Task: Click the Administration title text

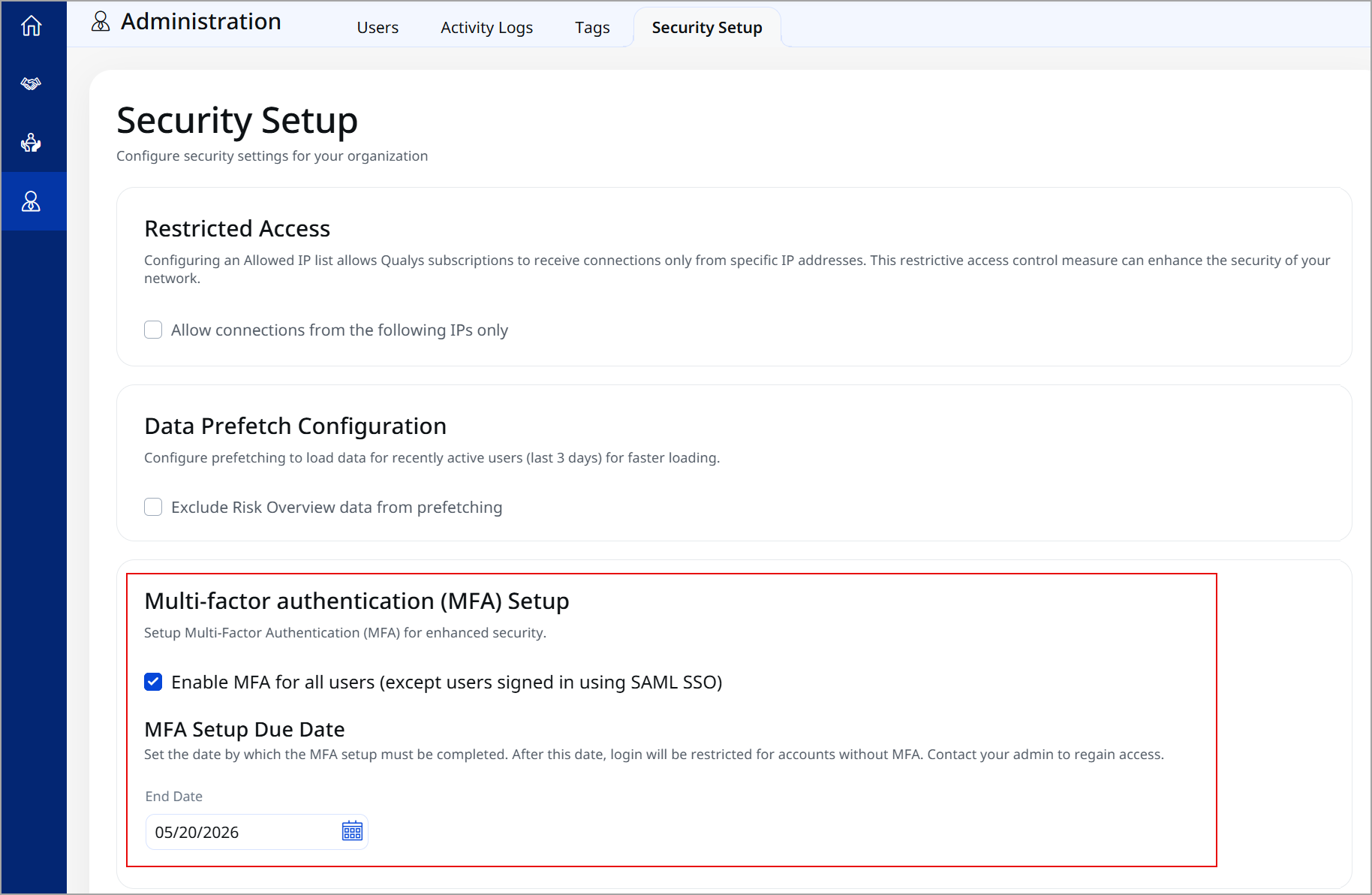Action: [201, 22]
